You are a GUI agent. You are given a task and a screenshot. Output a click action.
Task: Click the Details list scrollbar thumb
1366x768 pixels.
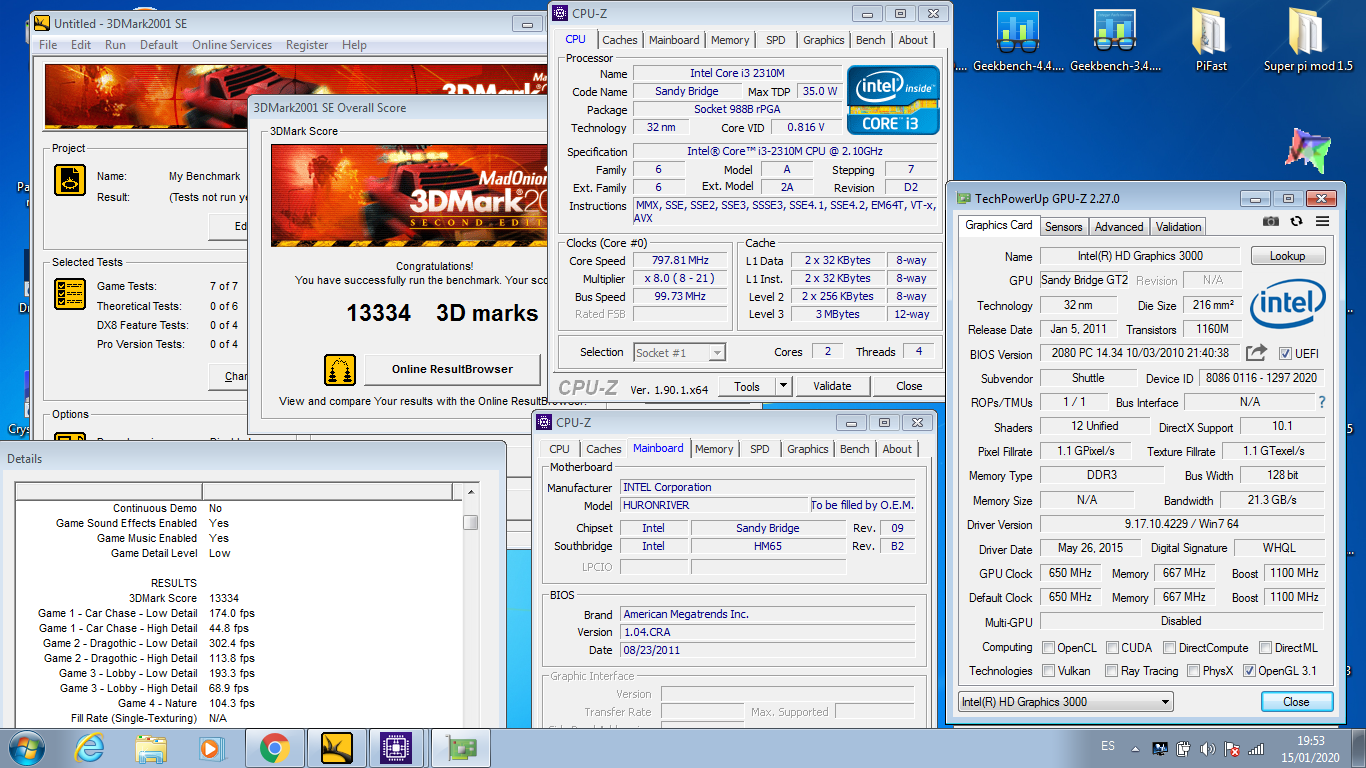(x=470, y=523)
